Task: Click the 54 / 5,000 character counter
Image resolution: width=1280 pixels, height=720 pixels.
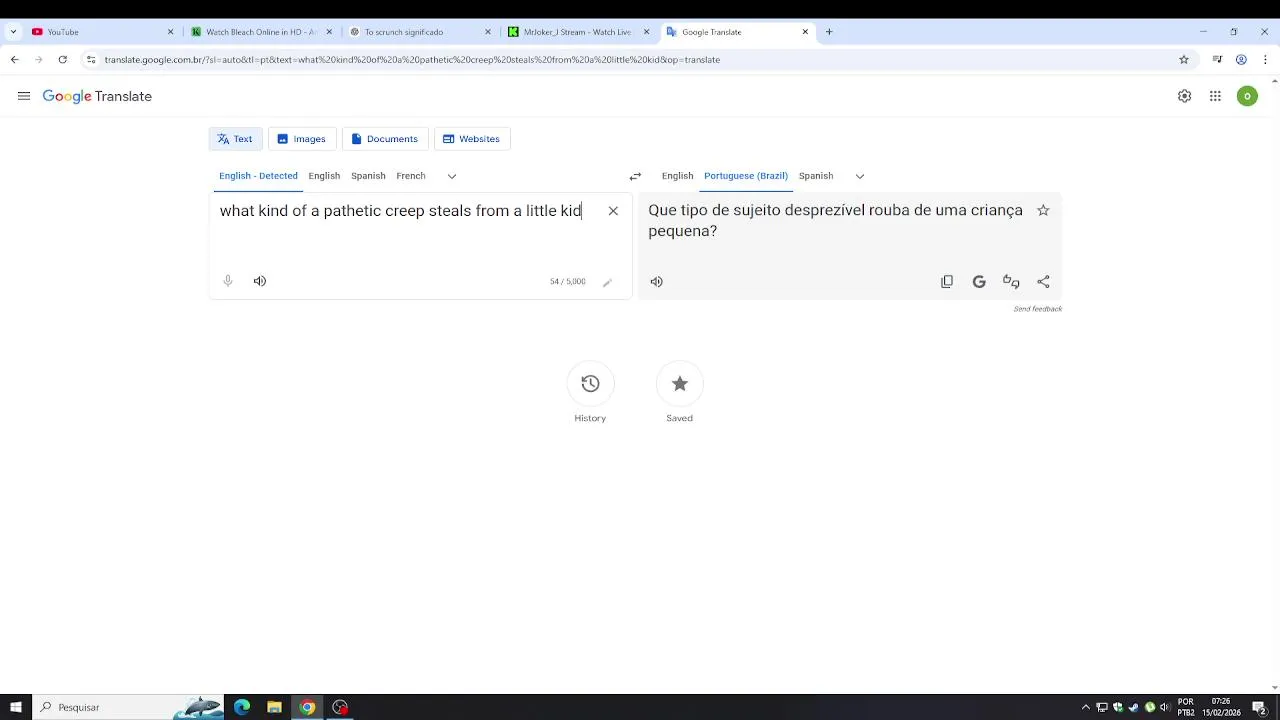Action: 567,282
